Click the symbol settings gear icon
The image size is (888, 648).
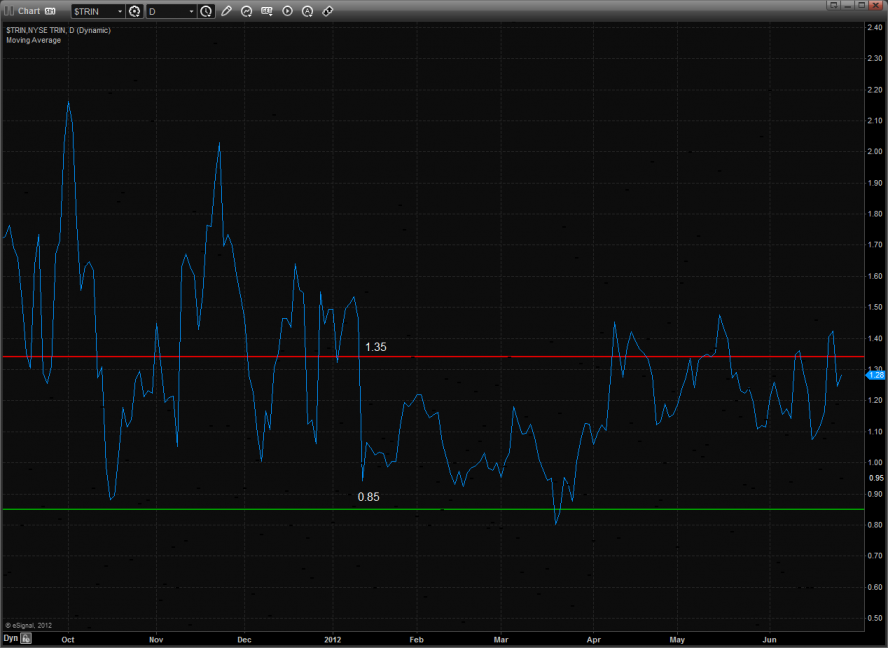pyautogui.click(x=134, y=11)
